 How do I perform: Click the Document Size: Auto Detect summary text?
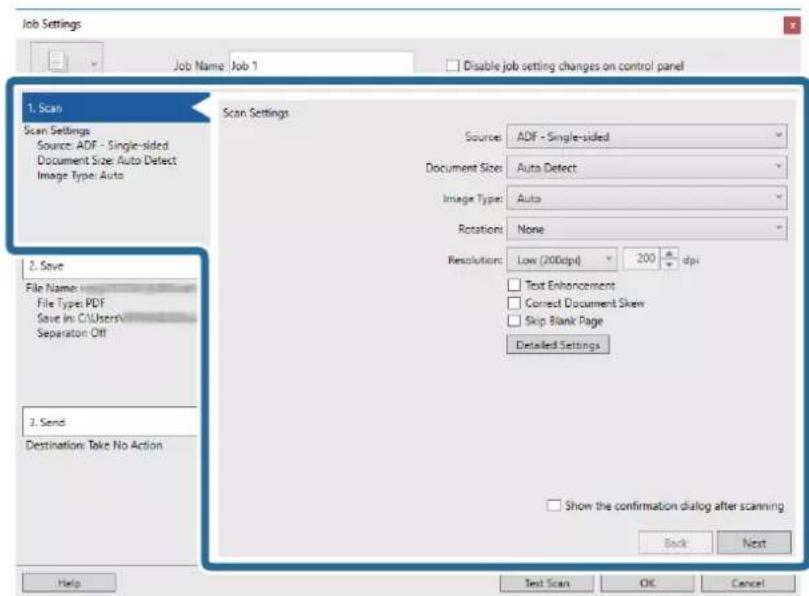107,160
